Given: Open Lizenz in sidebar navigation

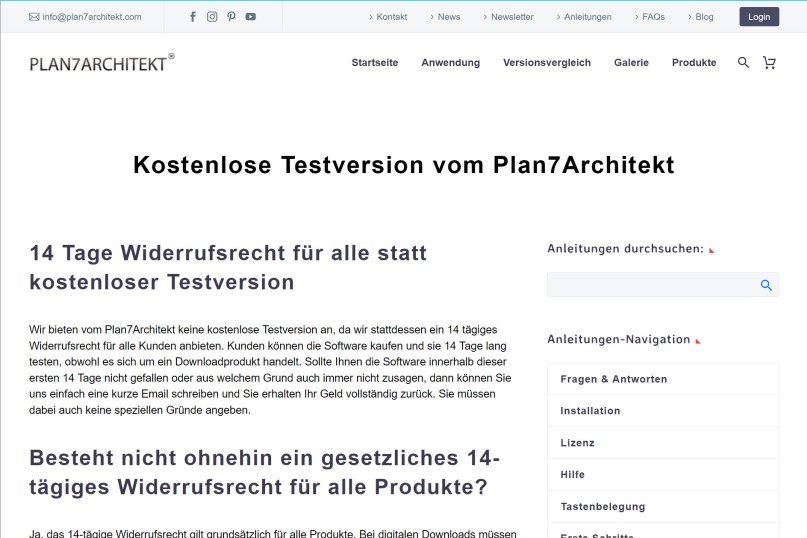Looking at the screenshot, I should (x=663, y=443).
